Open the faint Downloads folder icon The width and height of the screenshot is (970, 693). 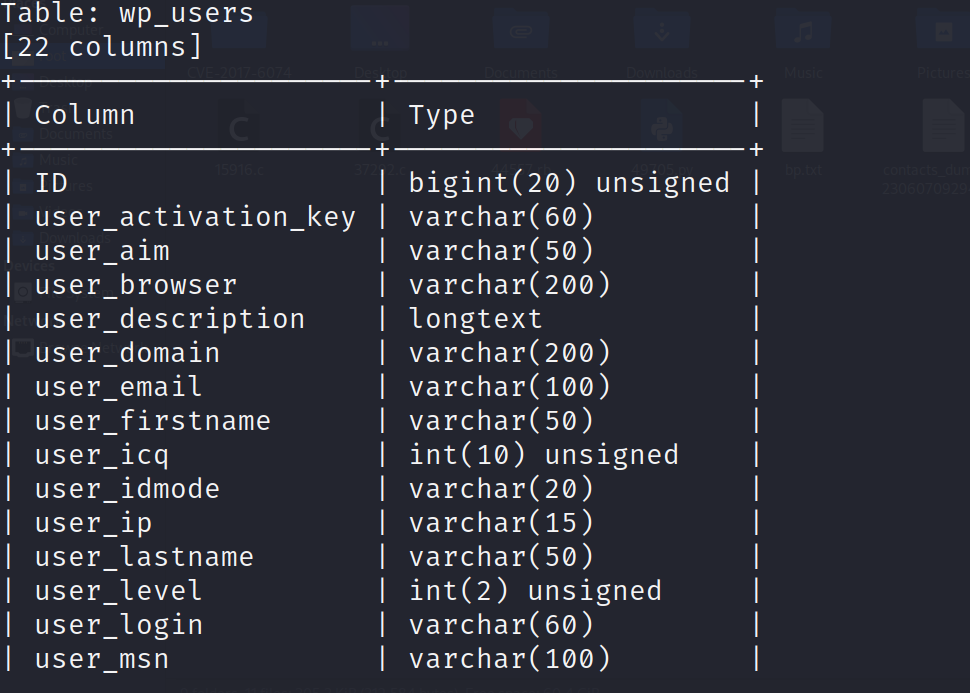coord(662,34)
